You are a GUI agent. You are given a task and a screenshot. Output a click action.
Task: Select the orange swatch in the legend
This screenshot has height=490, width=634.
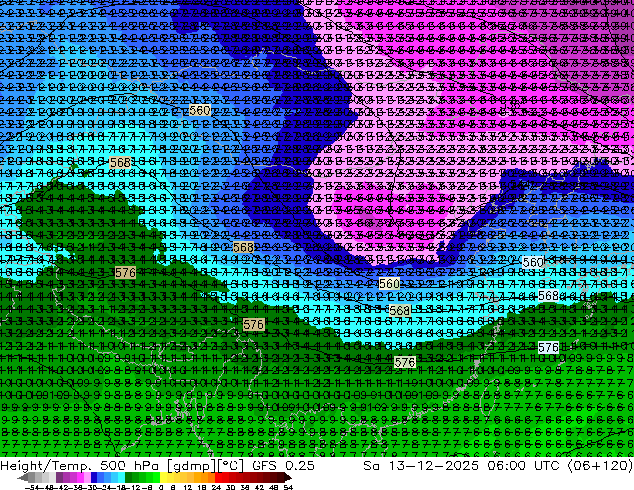click(x=205, y=477)
